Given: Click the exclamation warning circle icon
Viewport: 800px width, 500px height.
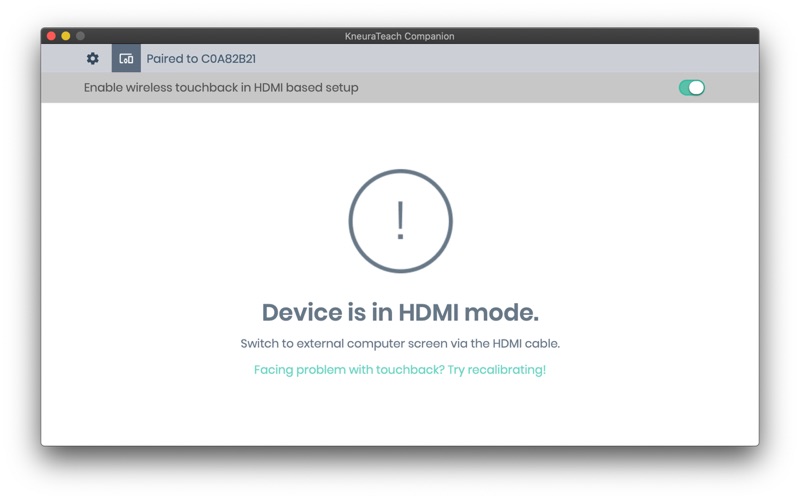Looking at the screenshot, I should pos(401,221).
